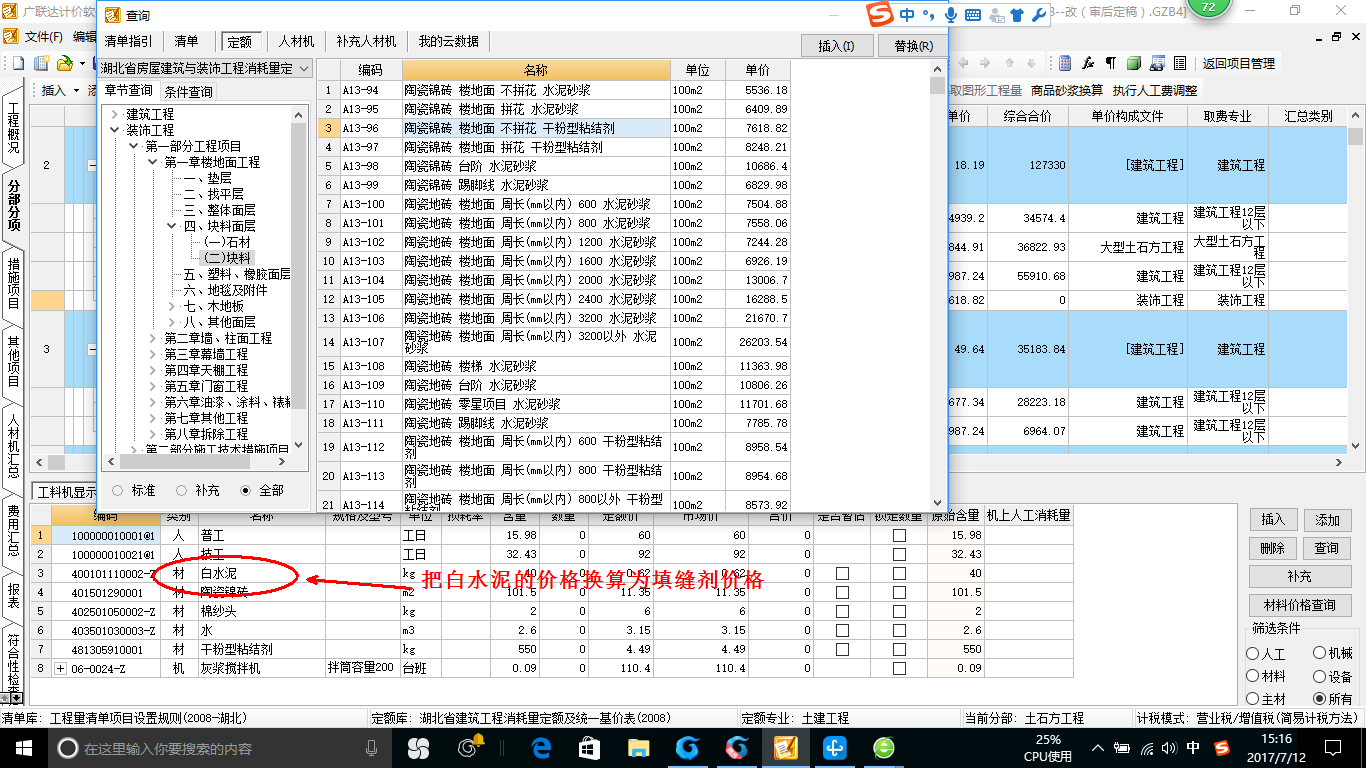This screenshot has height=768, width=1366.
Task: Open the Sogou skin shirt icon
Action: point(1017,15)
